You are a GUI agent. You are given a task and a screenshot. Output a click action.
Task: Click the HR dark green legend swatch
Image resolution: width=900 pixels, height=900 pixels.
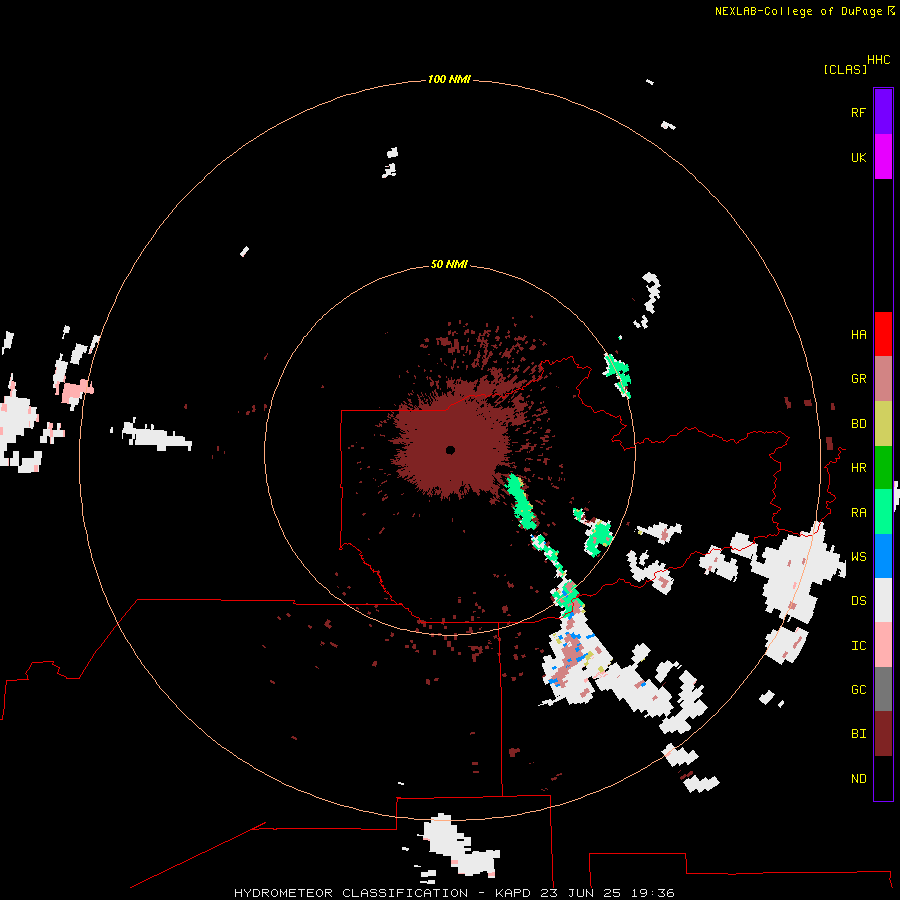883,468
